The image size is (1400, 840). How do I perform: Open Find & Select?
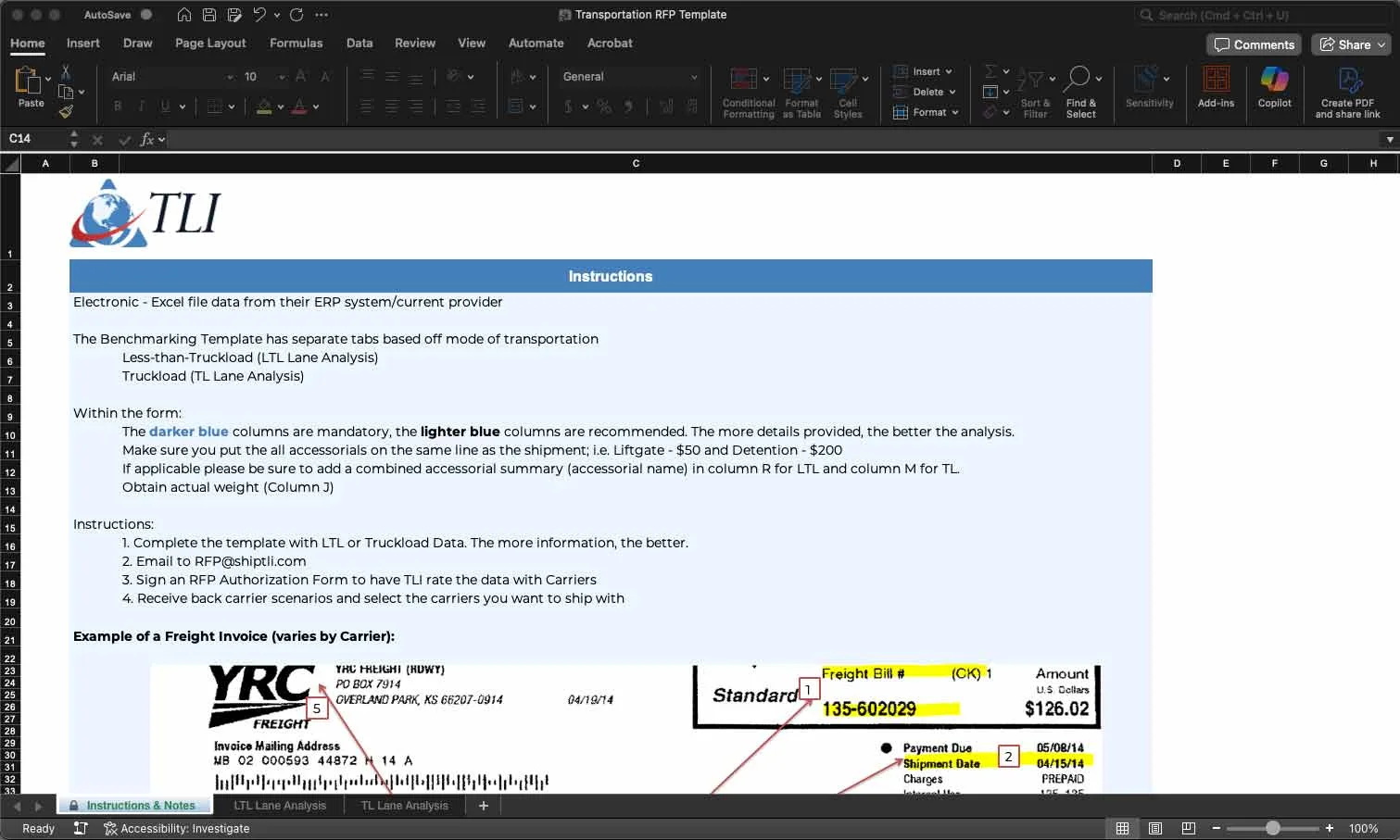1081,92
